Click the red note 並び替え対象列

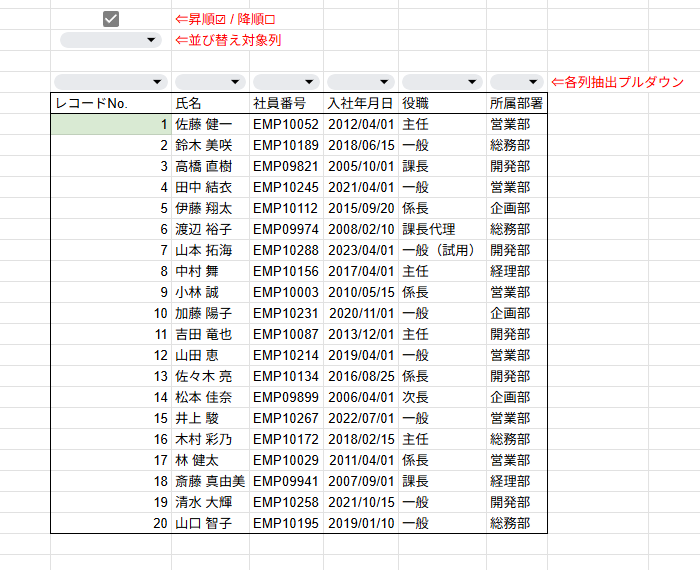pos(228,40)
